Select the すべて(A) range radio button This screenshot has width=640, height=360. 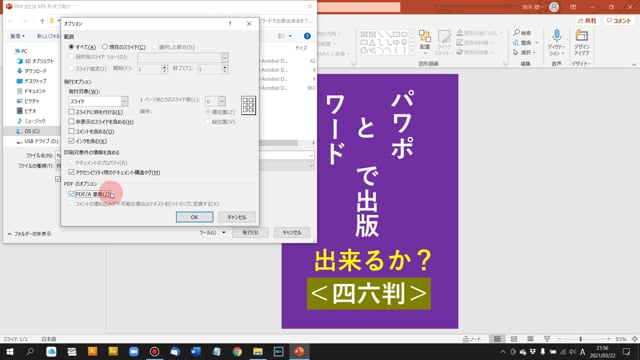pyautogui.click(x=71, y=47)
